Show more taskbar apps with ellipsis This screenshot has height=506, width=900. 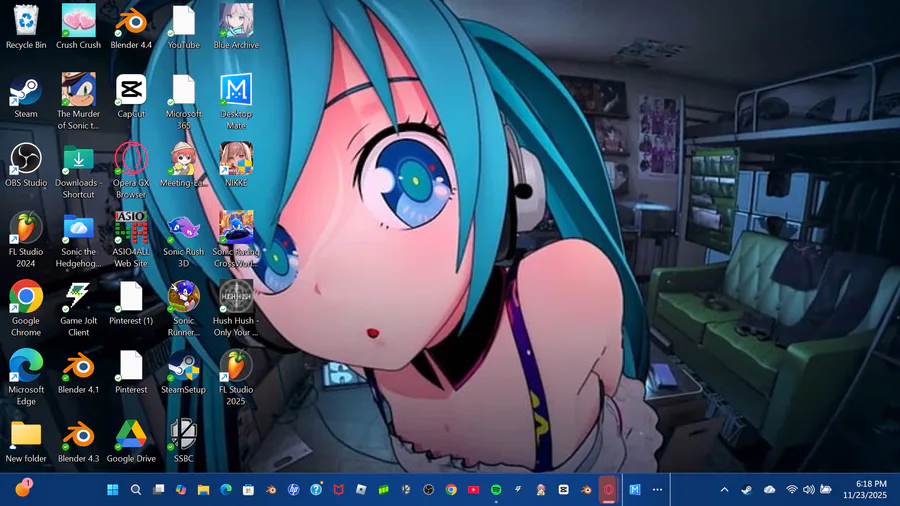[x=658, y=489]
